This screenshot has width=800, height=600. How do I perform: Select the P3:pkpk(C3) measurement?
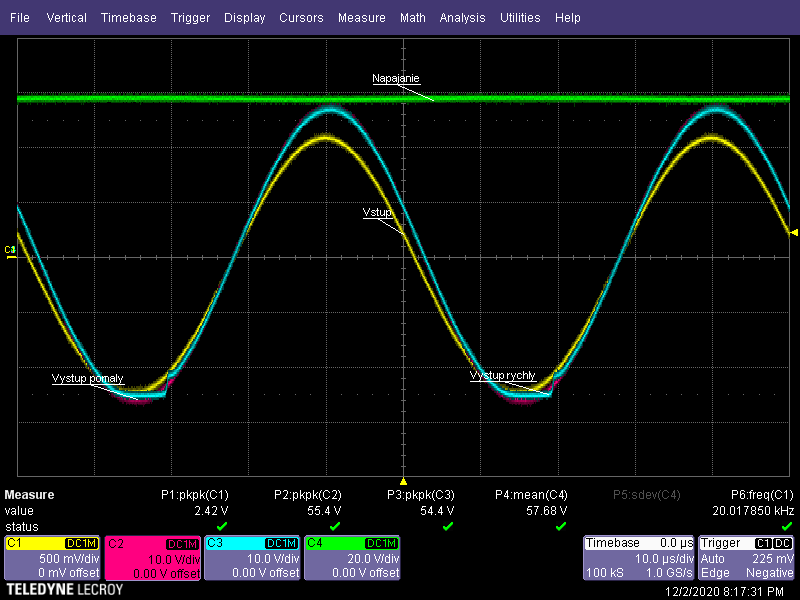[x=420, y=495]
